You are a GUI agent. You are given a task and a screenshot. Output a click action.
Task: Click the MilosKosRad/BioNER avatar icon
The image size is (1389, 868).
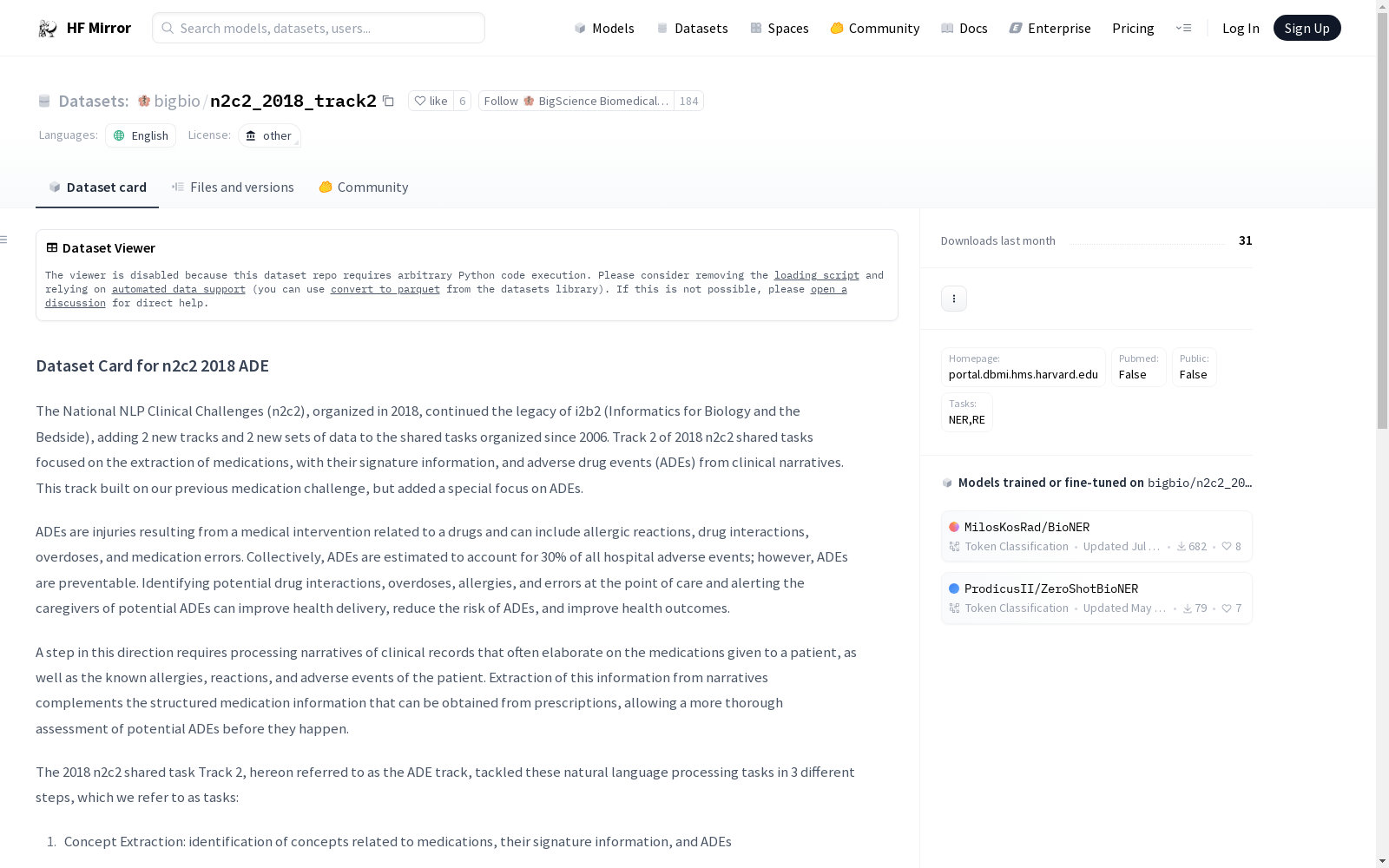coord(954,527)
